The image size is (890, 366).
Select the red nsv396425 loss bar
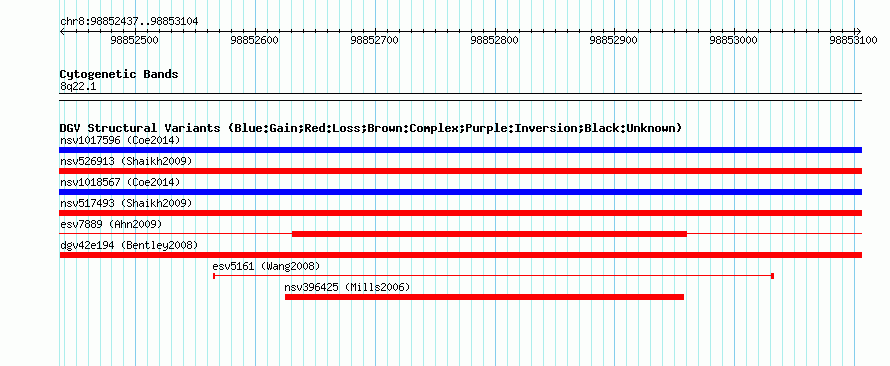[484, 297]
